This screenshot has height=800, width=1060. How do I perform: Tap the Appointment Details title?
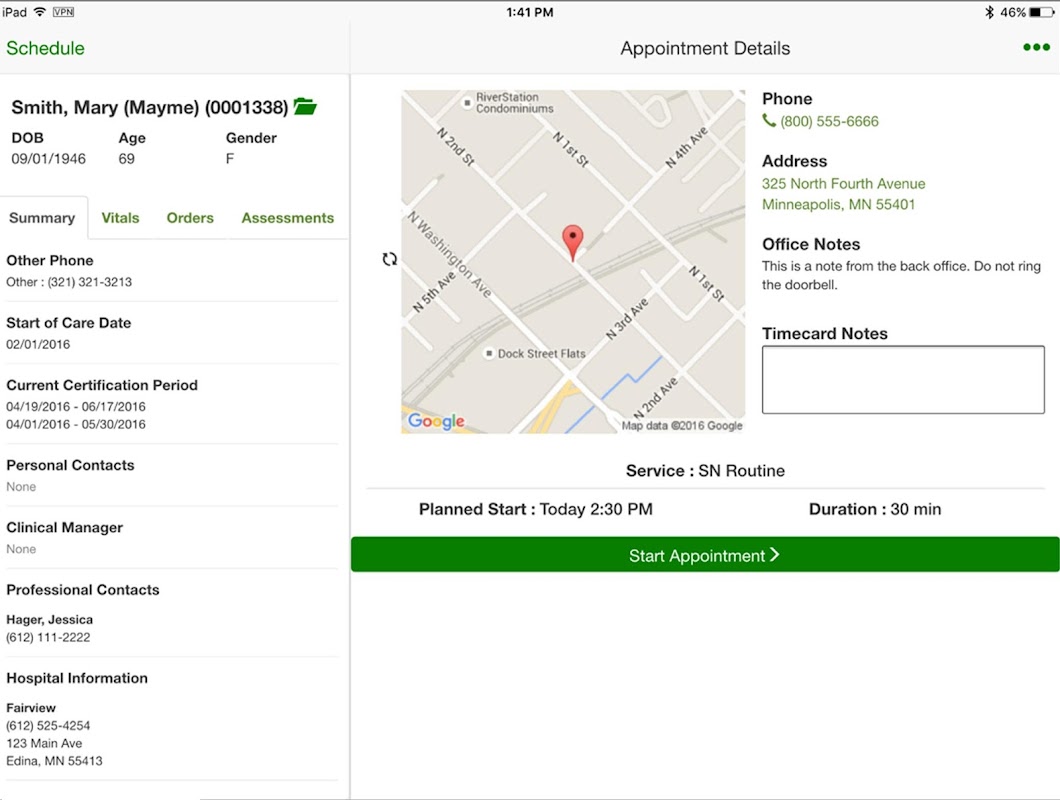click(705, 48)
